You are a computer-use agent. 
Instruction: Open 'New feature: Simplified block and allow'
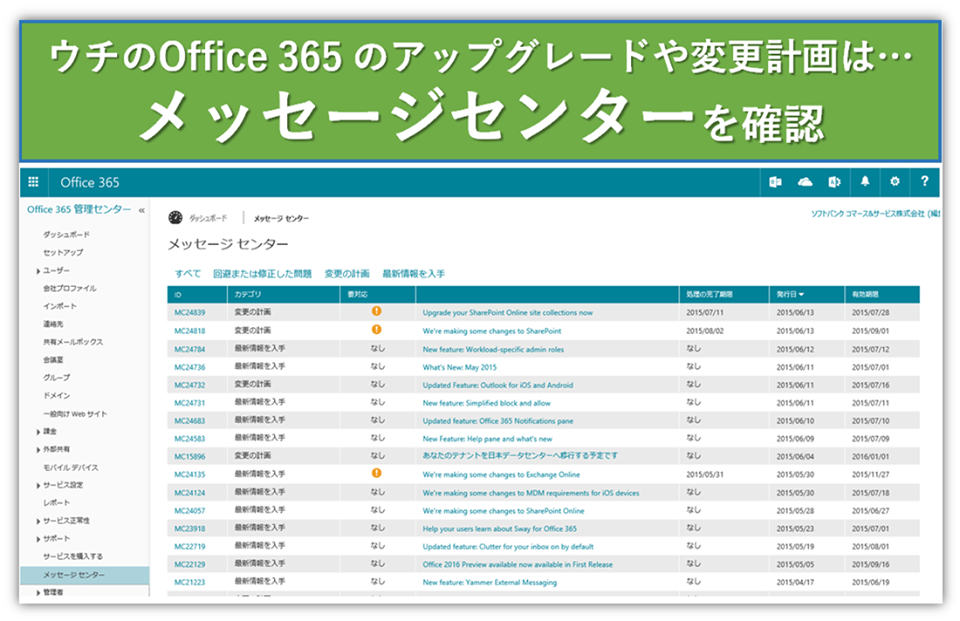pyautogui.click(x=486, y=403)
